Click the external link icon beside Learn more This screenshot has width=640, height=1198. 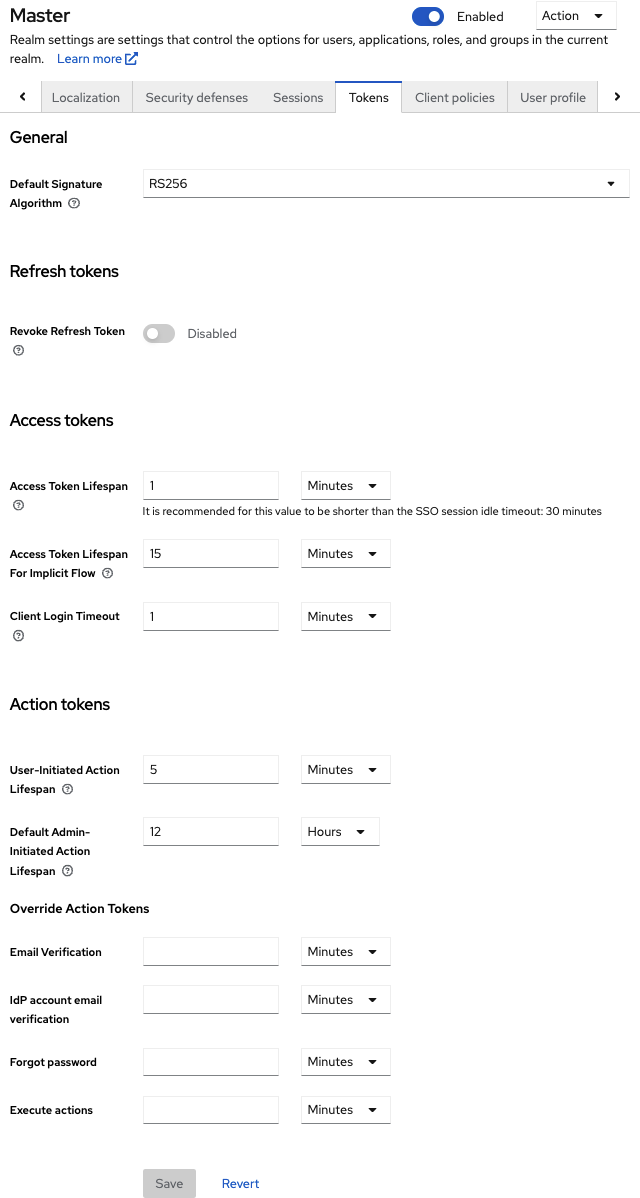(131, 58)
